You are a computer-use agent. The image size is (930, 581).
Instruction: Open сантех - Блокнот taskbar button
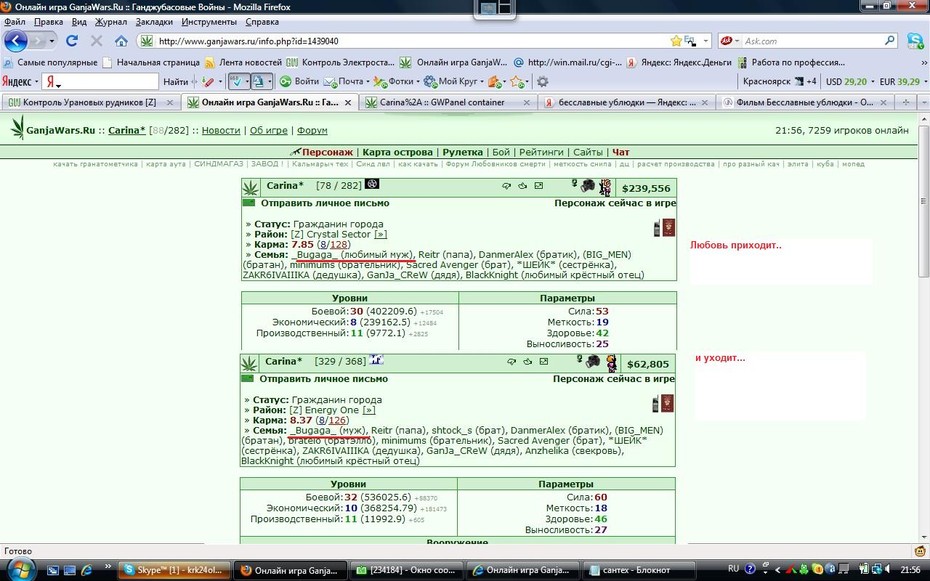coord(638,570)
